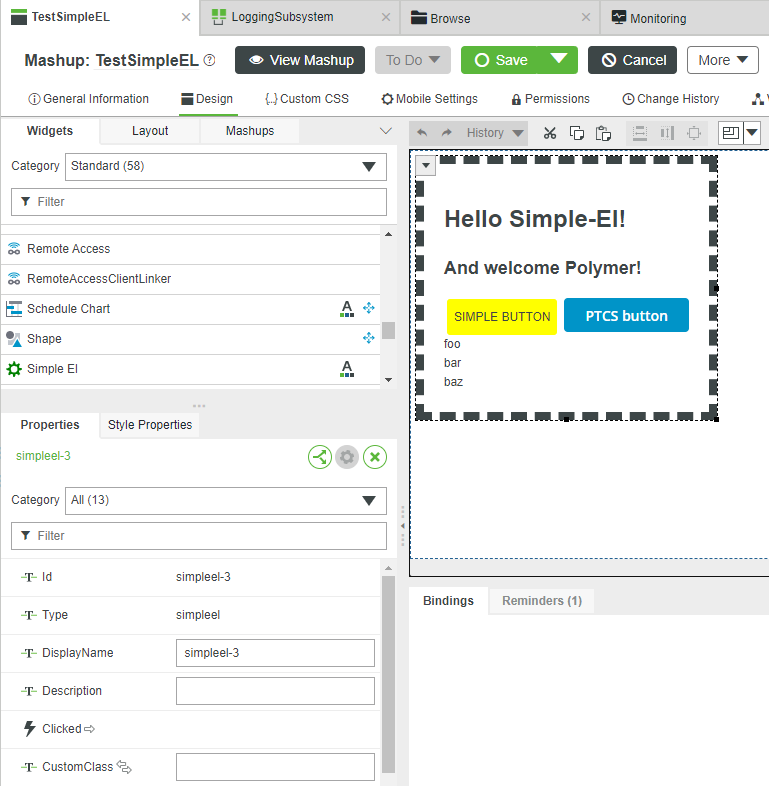Open the To Do dropdown

pos(413,60)
